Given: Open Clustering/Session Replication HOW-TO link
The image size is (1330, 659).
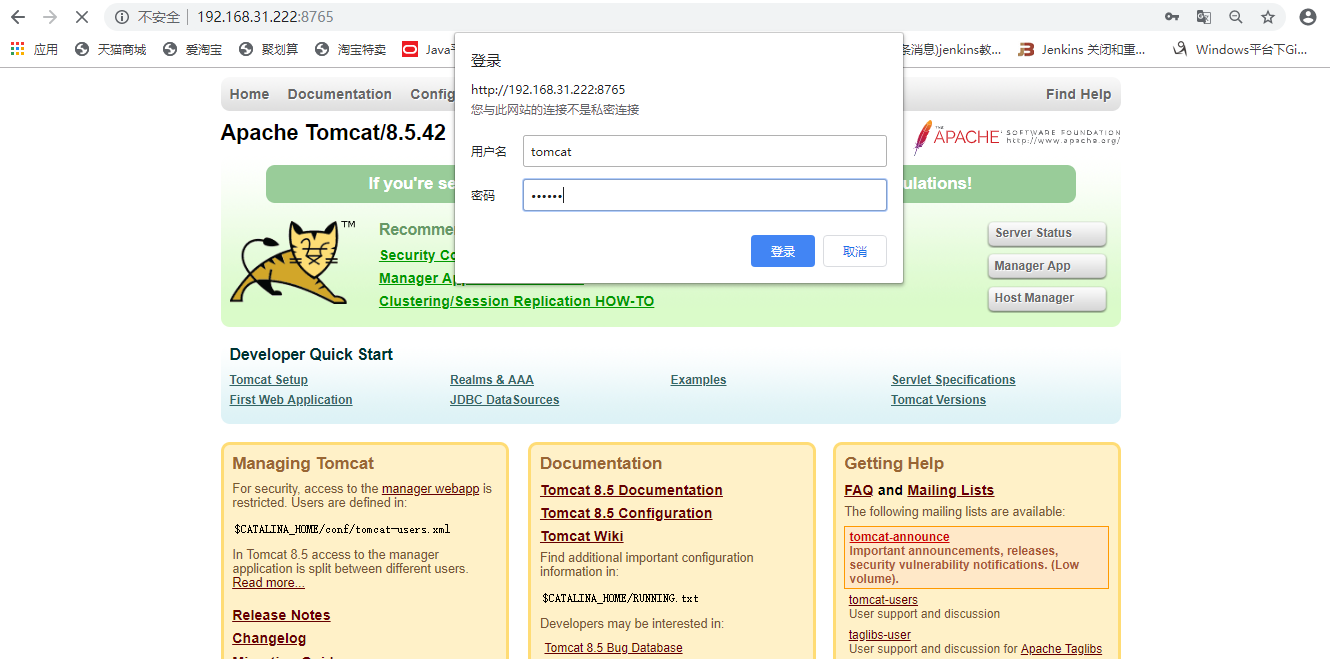Looking at the screenshot, I should 517,301.
